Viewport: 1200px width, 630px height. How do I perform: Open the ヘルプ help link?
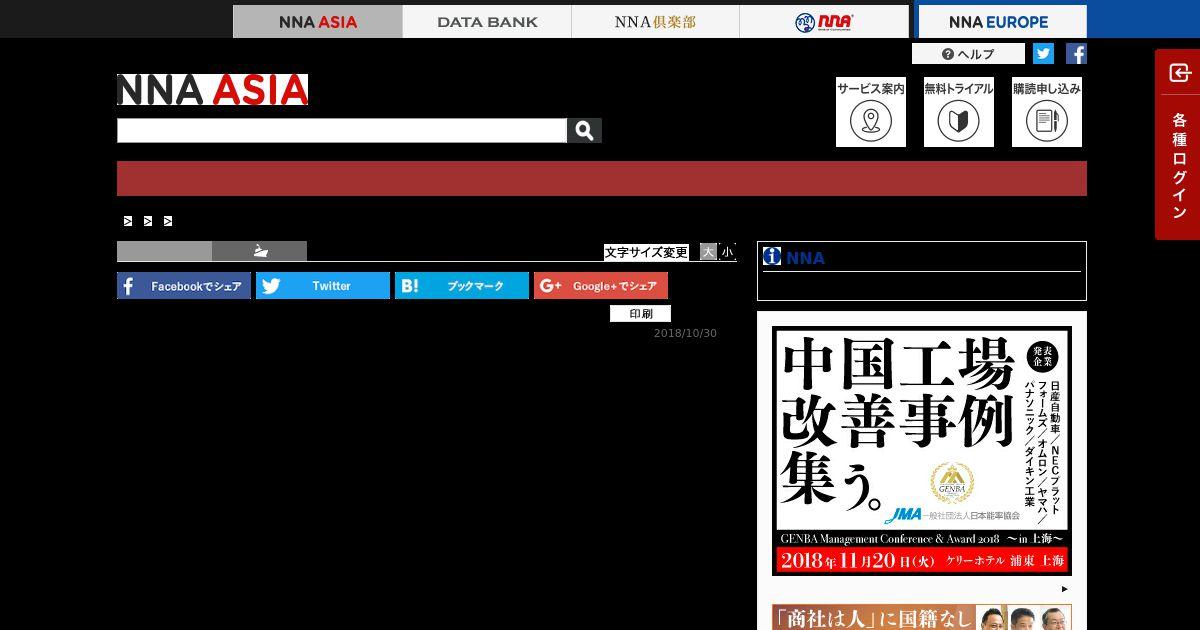tap(968, 54)
